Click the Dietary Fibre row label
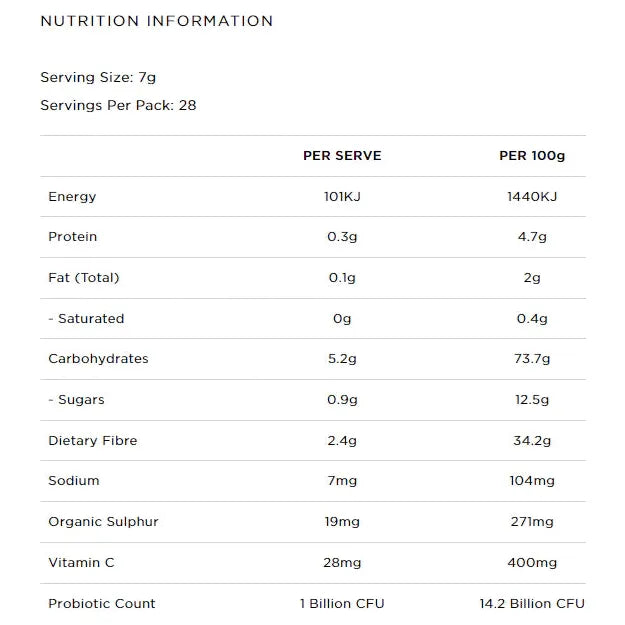 click(93, 441)
